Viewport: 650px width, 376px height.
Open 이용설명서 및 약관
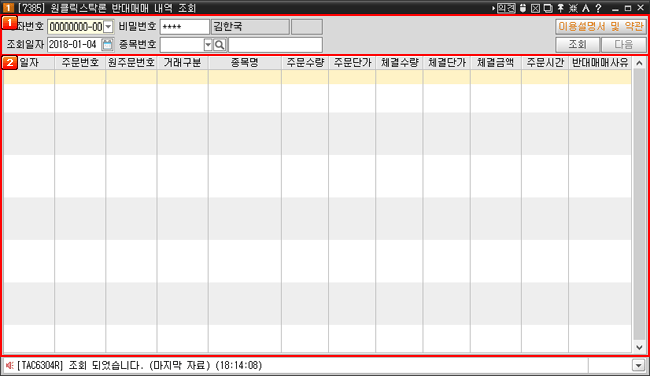click(601, 27)
